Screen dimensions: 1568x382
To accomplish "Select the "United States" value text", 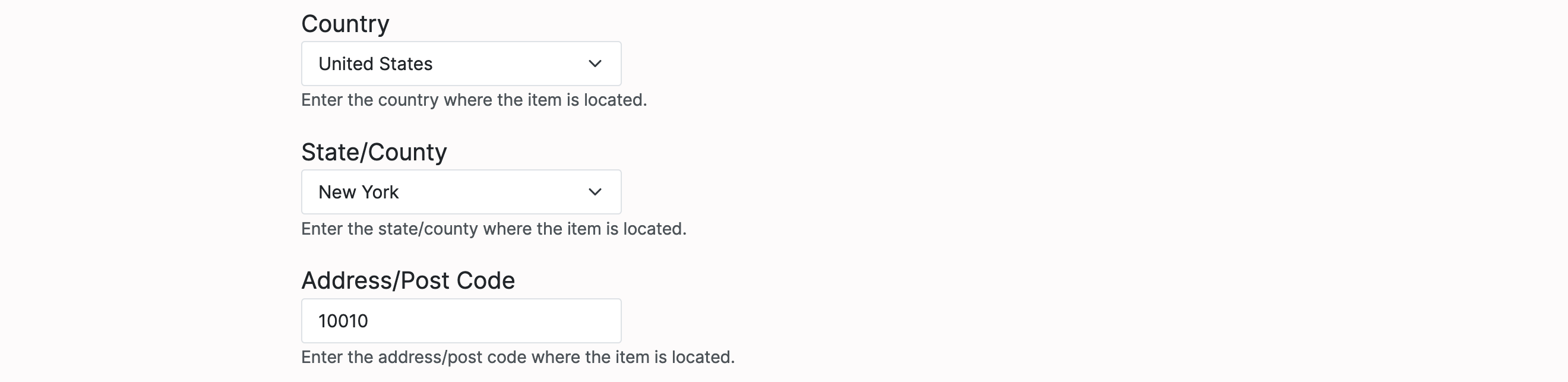I will [x=375, y=64].
